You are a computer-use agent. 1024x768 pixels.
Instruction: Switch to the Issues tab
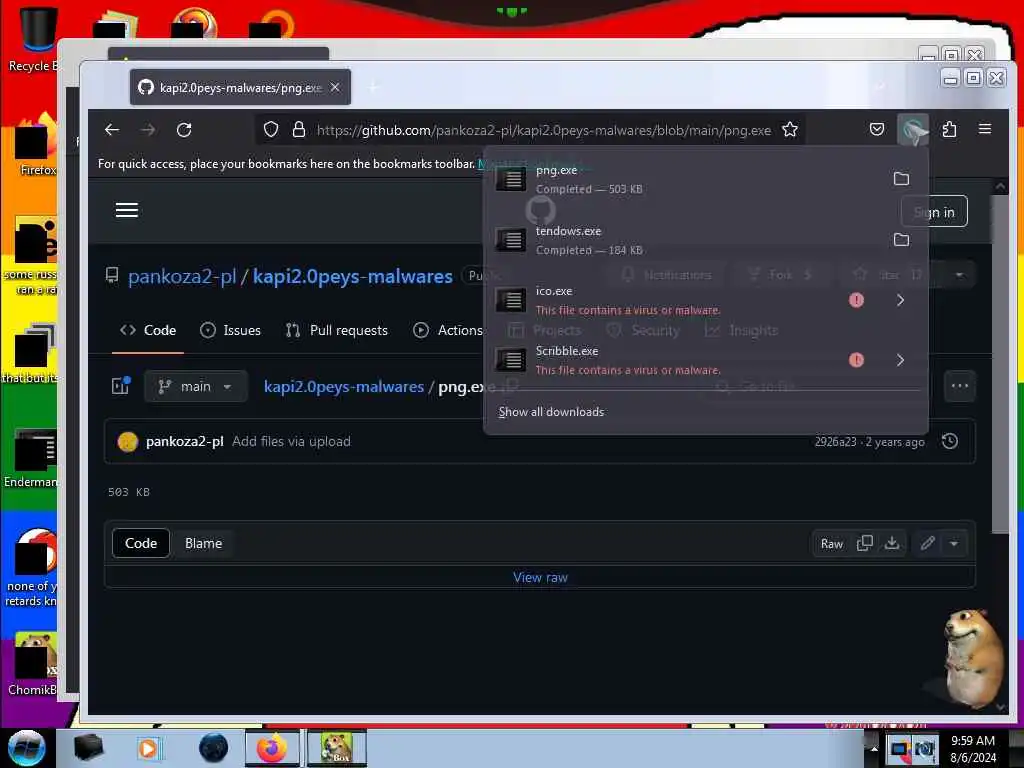231,330
